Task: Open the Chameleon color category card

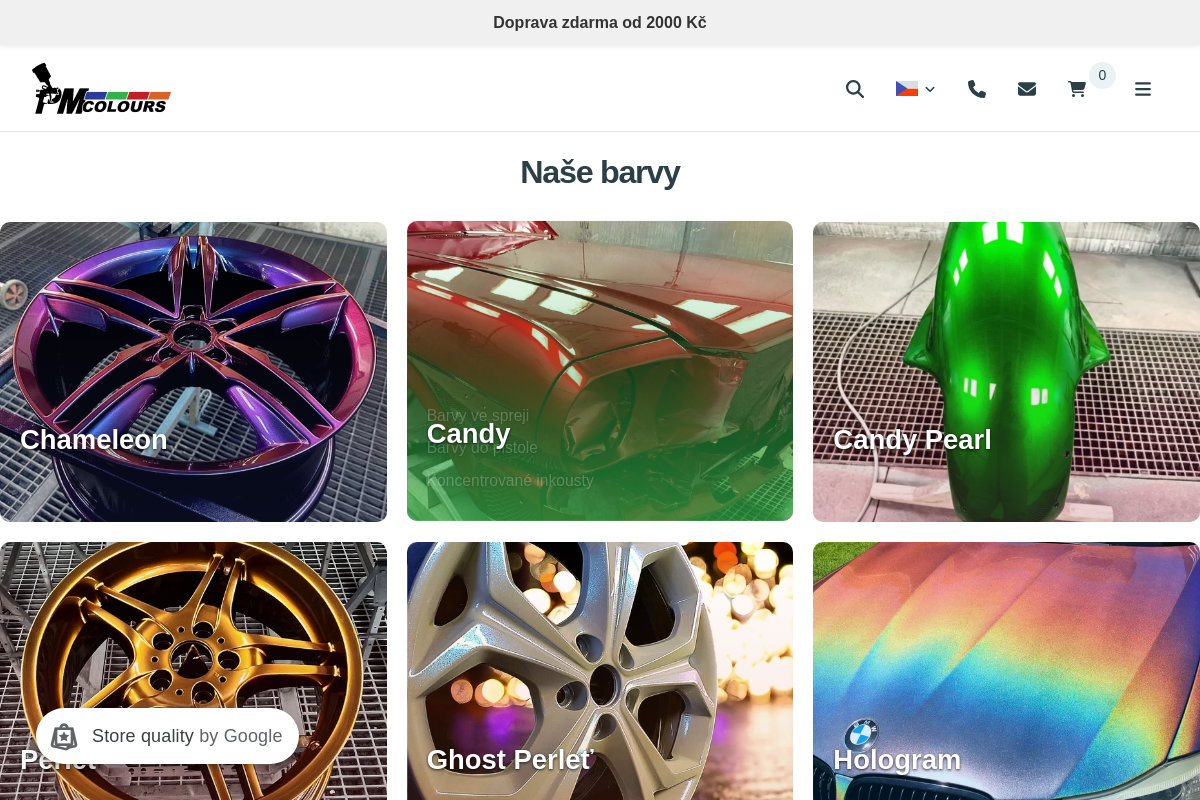Action: [193, 372]
